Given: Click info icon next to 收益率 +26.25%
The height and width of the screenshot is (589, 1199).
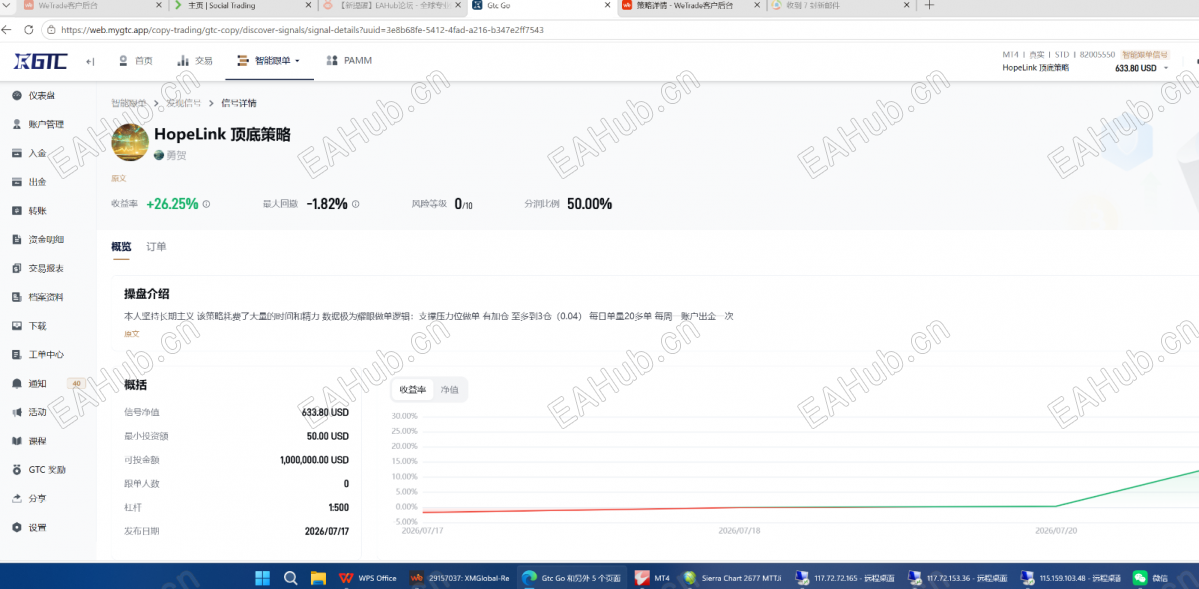Looking at the screenshot, I should click(x=206, y=204).
